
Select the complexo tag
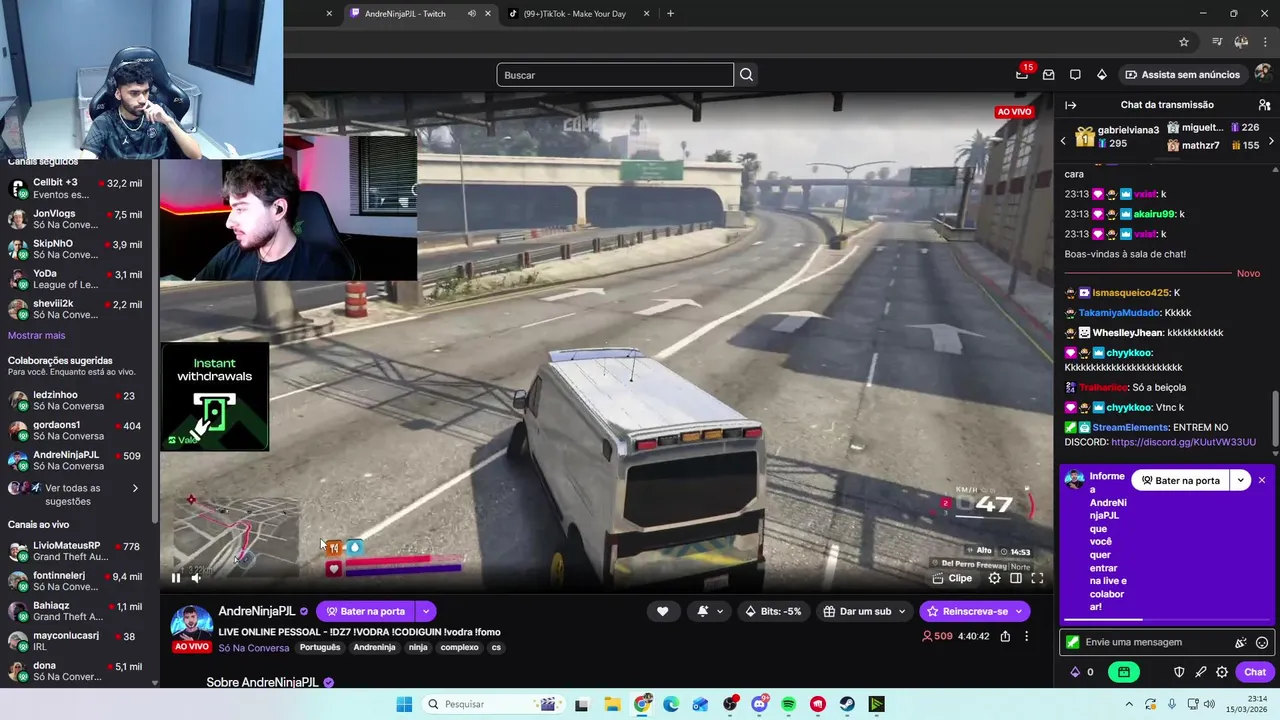click(459, 648)
